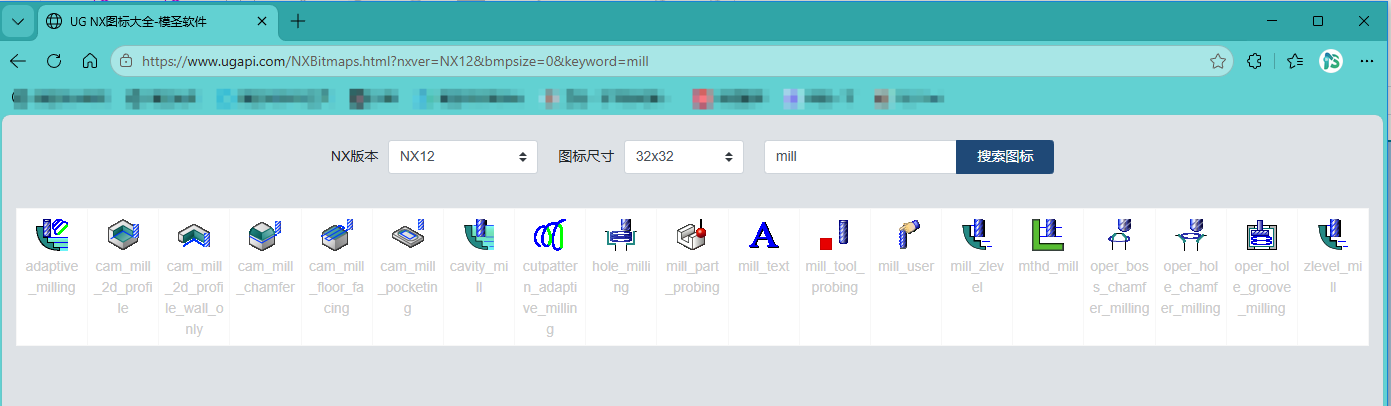Choose the oper_hole_groove_milling icon
Viewport: 1391px width, 406px height.
click(1262, 235)
